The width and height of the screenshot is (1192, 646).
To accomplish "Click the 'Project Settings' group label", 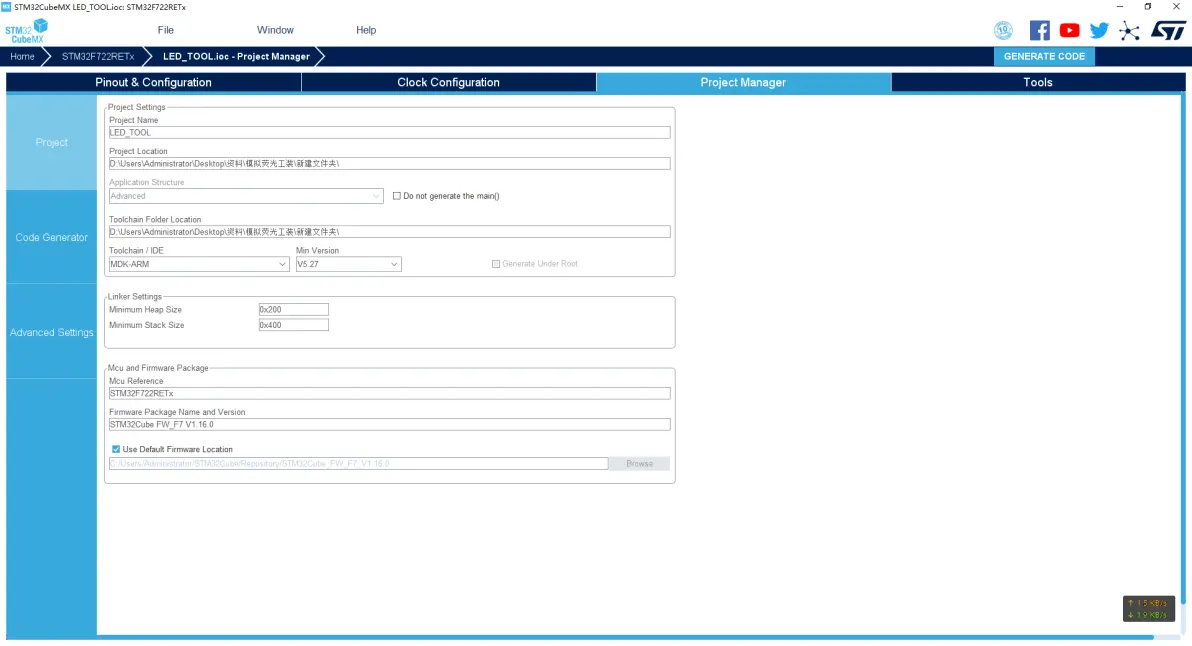I will (x=136, y=107).
